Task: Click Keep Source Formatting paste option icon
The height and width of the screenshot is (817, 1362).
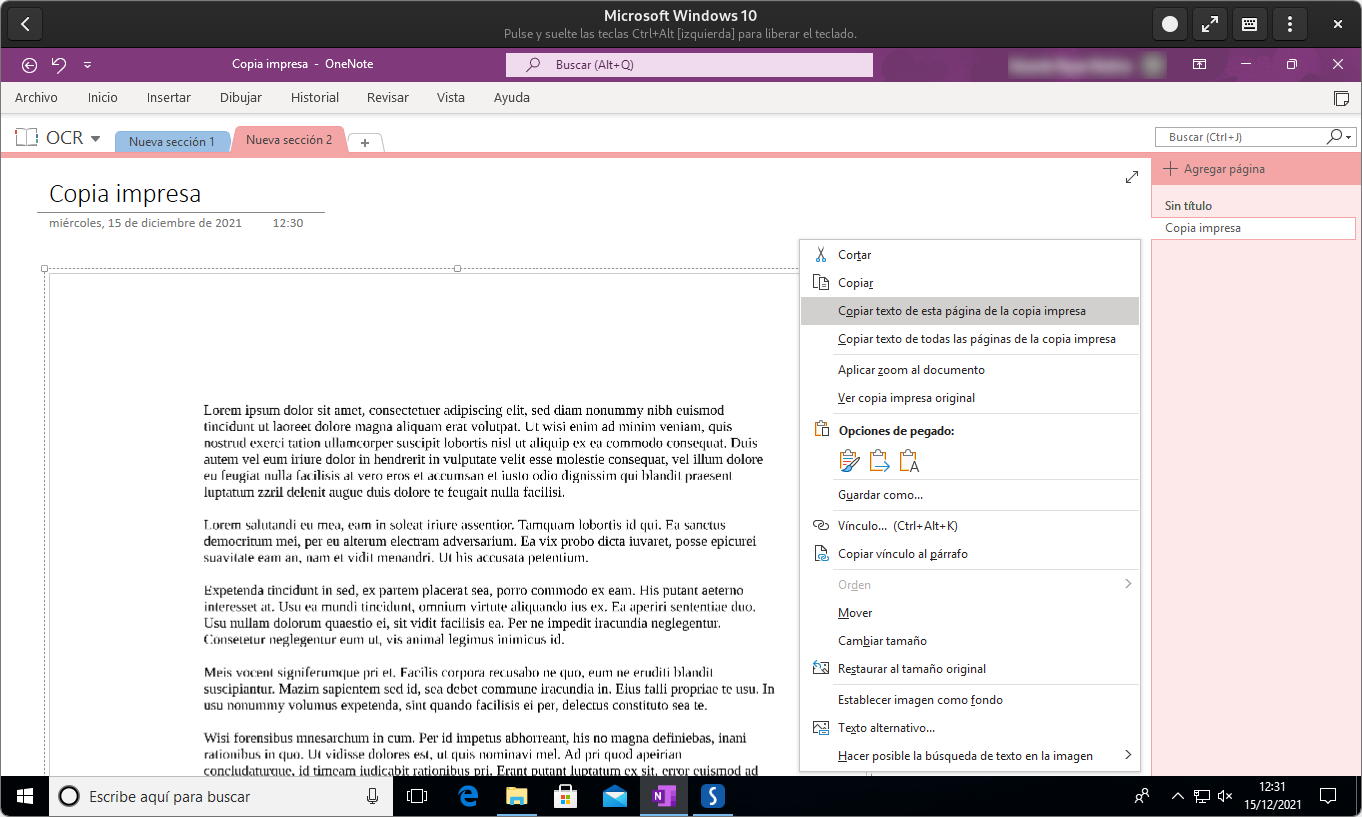Action: pos(849,461)
